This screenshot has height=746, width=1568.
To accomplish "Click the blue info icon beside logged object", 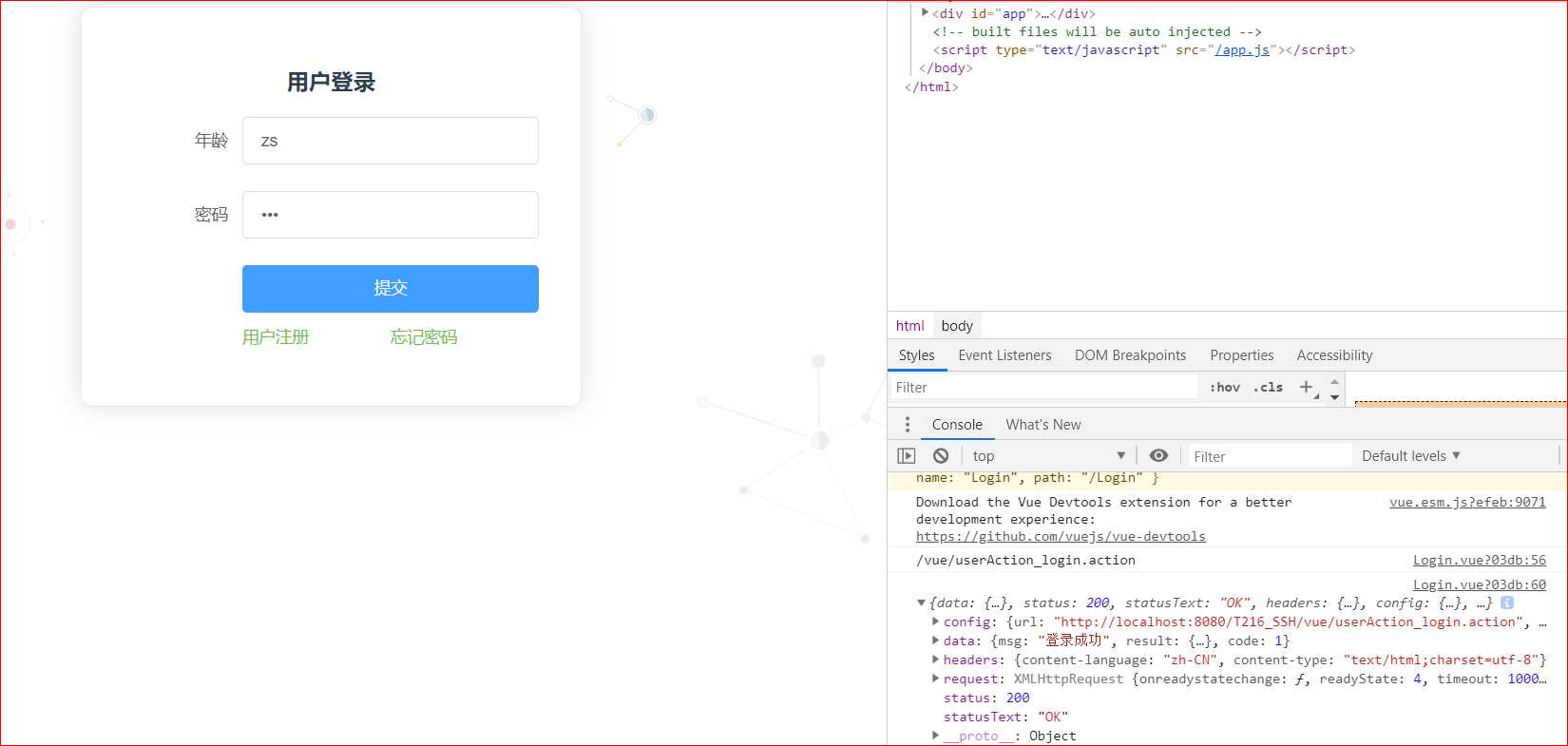I will click(x=1507, y=603).
